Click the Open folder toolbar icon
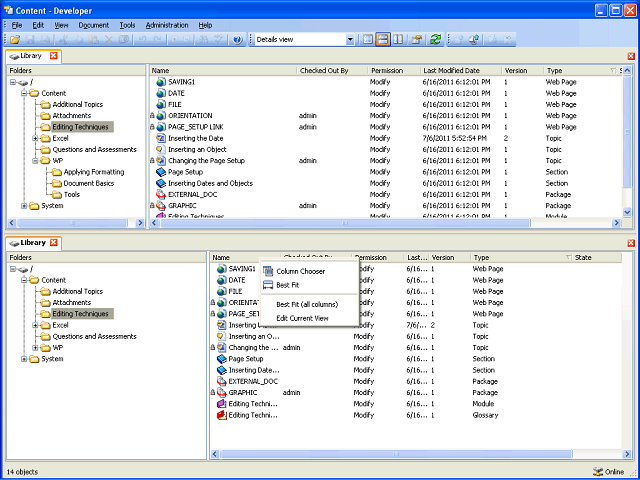 tap(15, 40)
